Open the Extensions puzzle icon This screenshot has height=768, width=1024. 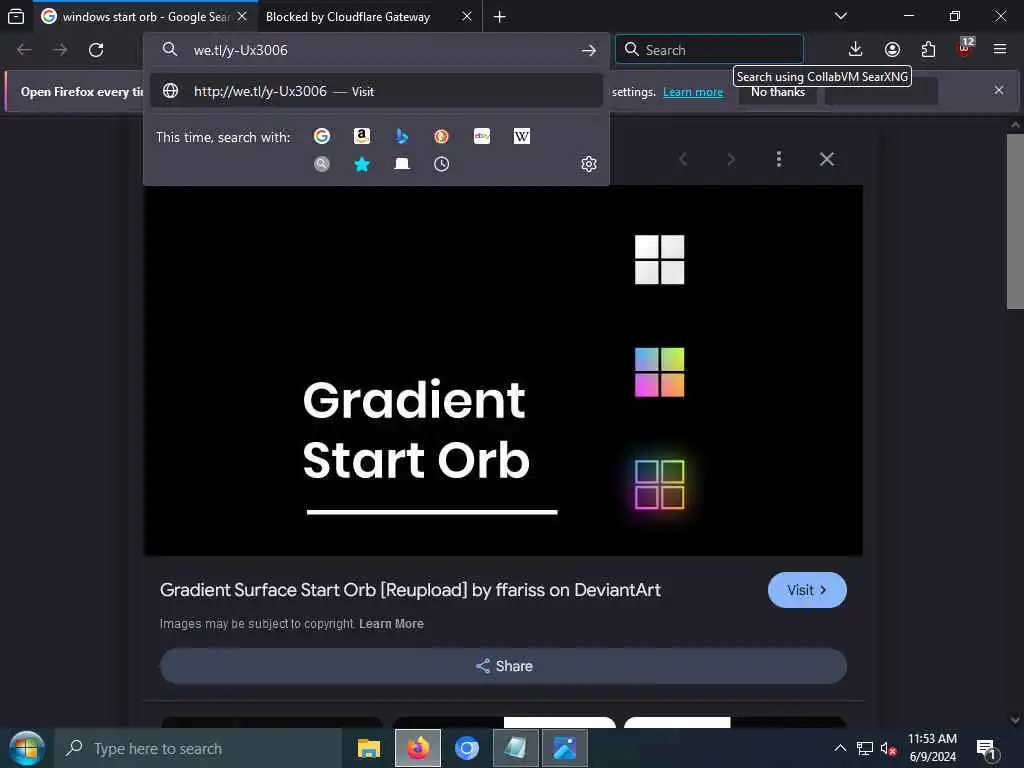[x=928, y=50]
